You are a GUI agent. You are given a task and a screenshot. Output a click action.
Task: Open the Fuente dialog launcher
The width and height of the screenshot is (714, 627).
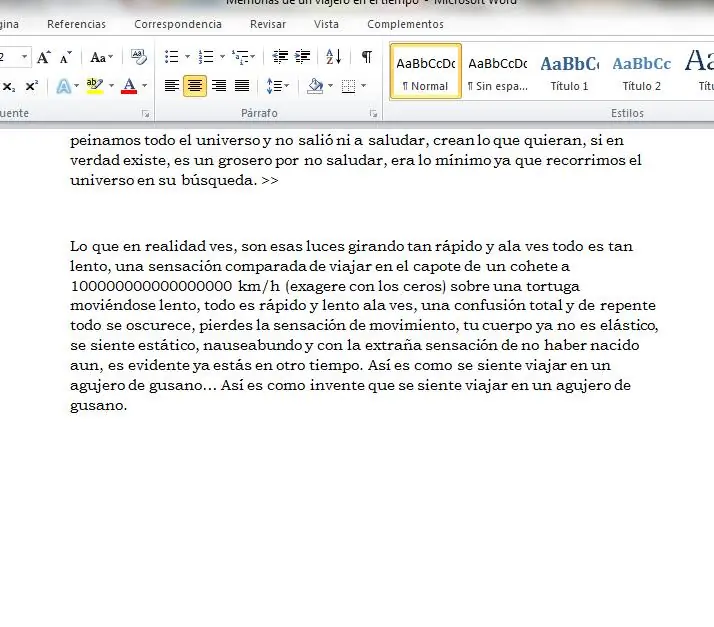(146, 114)
